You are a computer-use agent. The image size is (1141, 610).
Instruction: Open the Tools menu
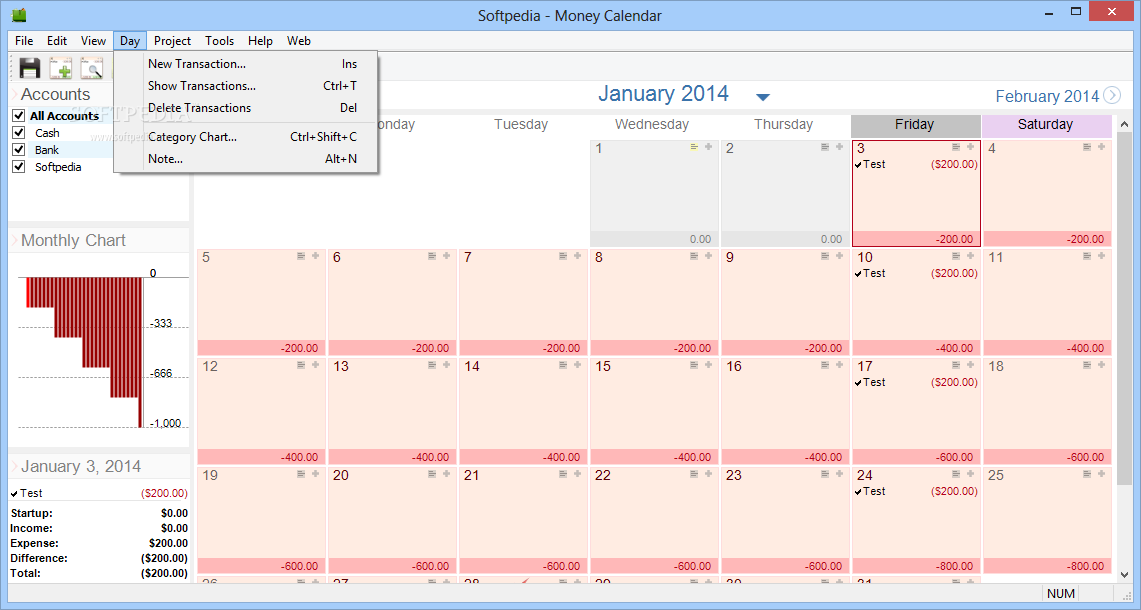tap(219, 41)
